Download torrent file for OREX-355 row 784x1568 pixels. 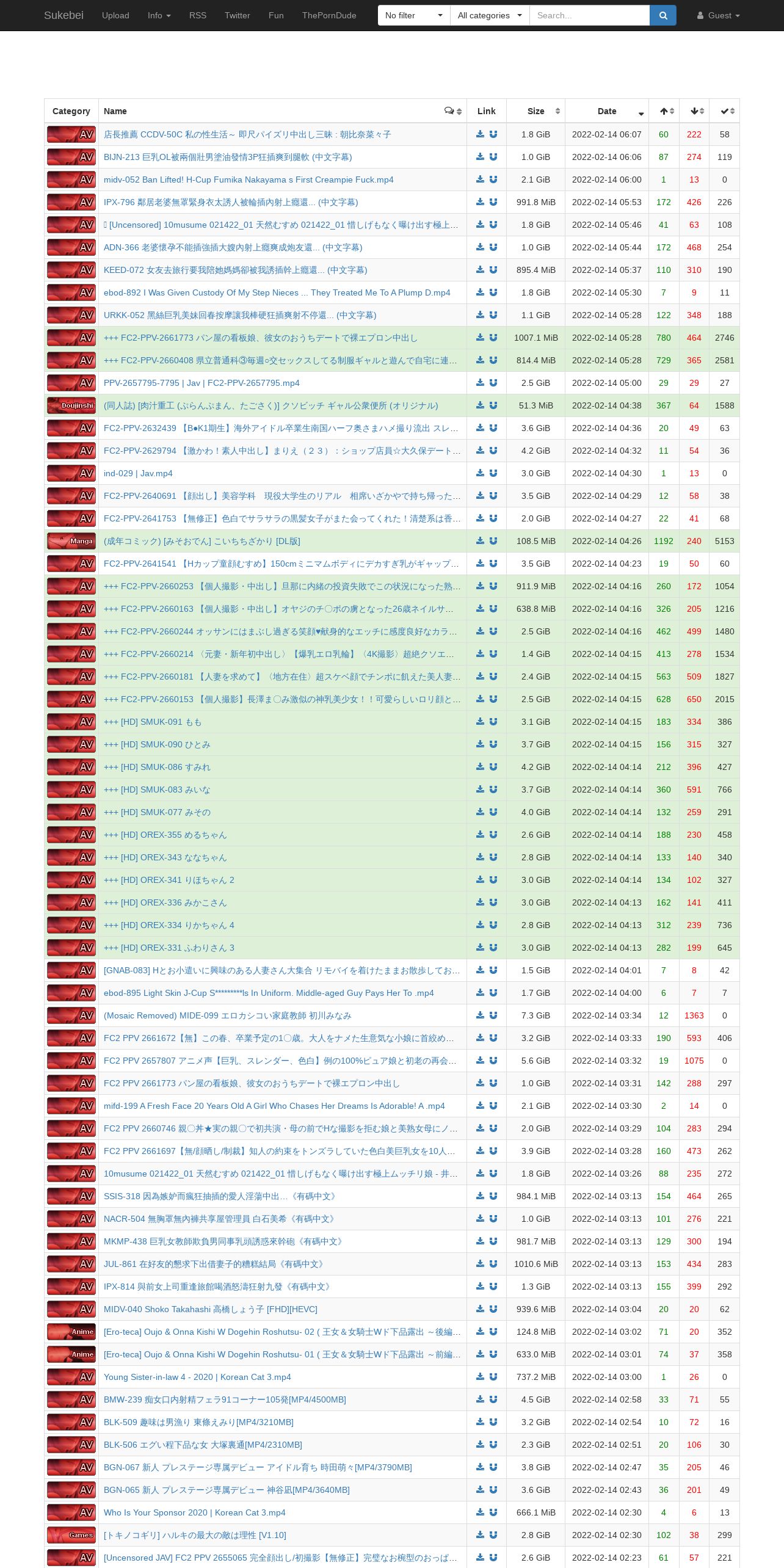point(481,835)
